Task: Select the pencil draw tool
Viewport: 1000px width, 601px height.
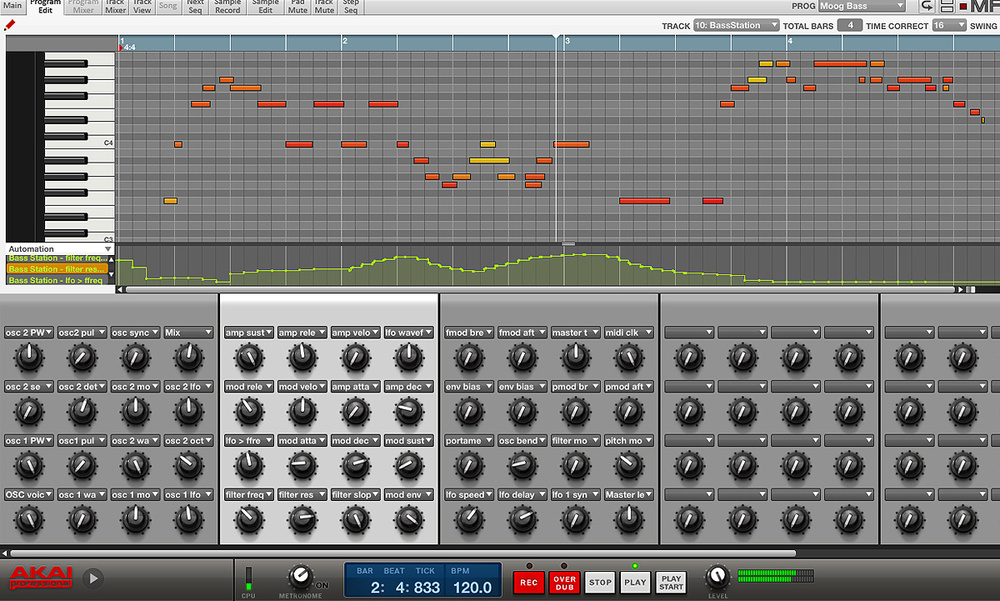Action: point(9,25)
